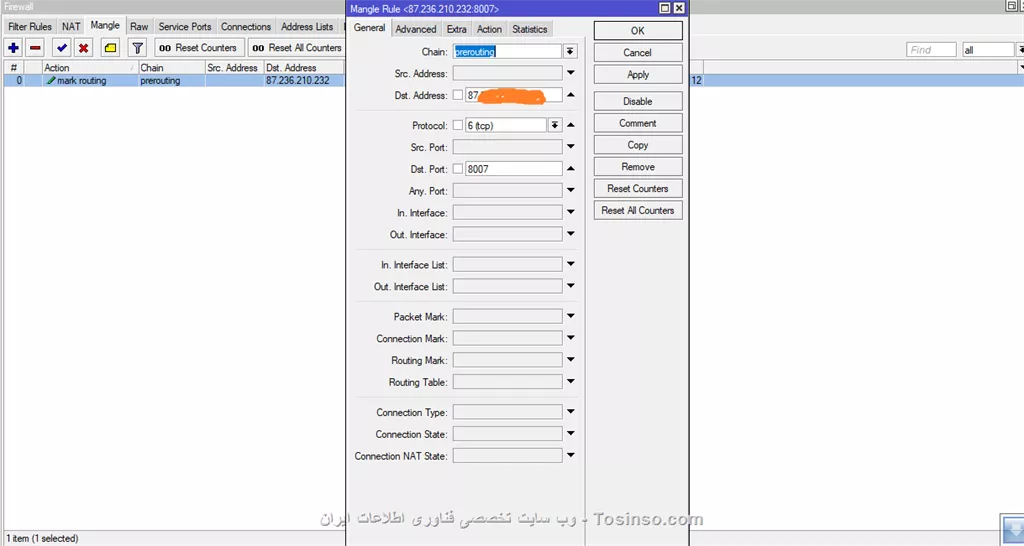Expand the Any. Port field

click(571, 191)
